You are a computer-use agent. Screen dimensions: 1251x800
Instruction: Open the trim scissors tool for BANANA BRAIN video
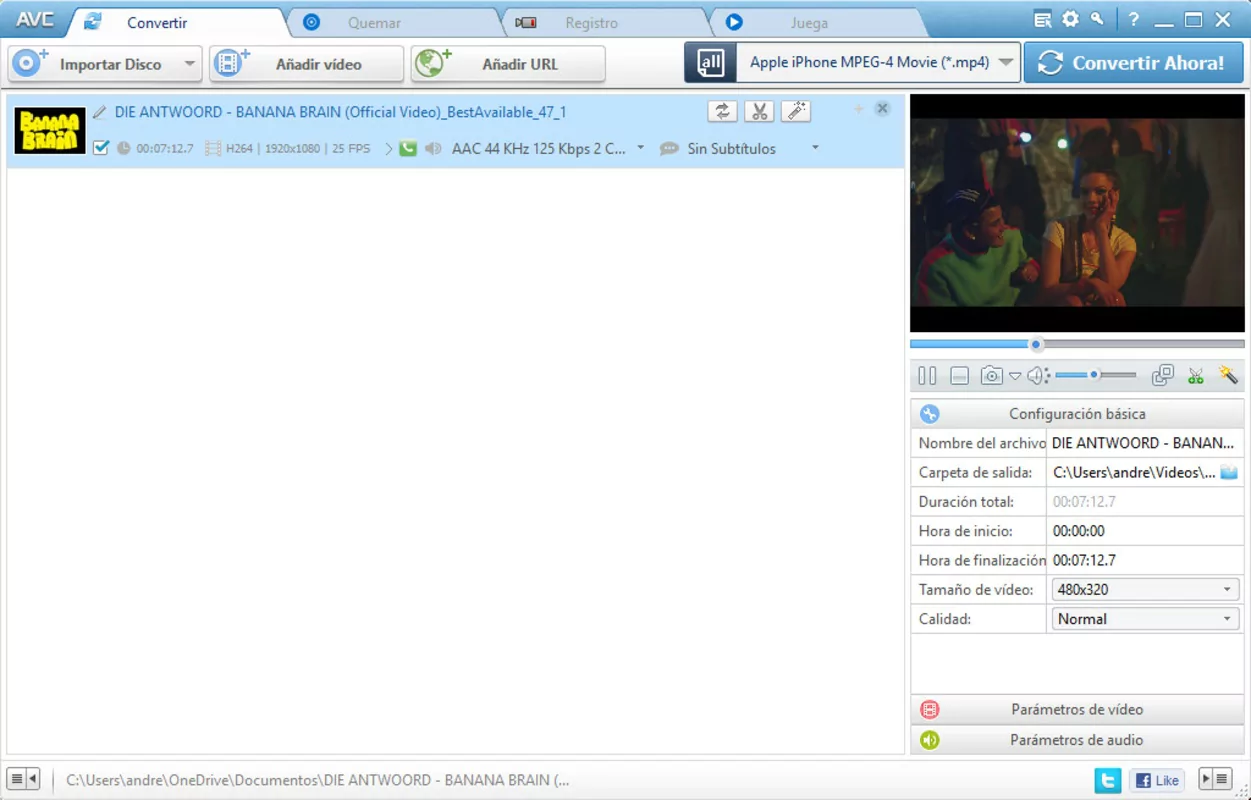(x=759, y=111)
